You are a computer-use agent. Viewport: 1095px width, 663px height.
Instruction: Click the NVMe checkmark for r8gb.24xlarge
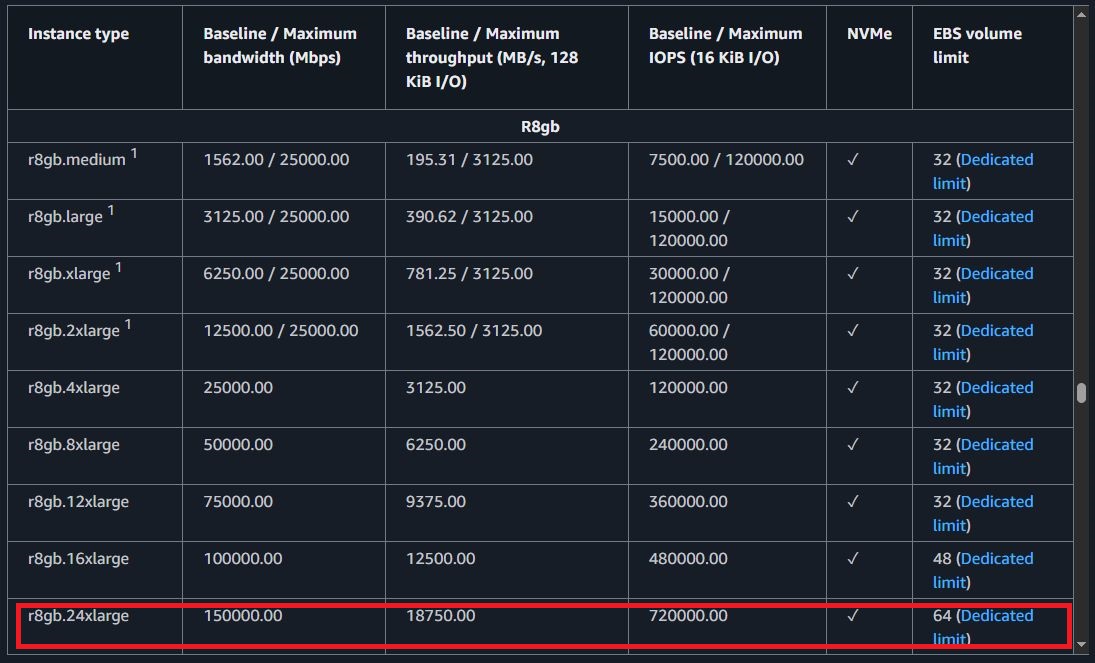coord(853,616)
